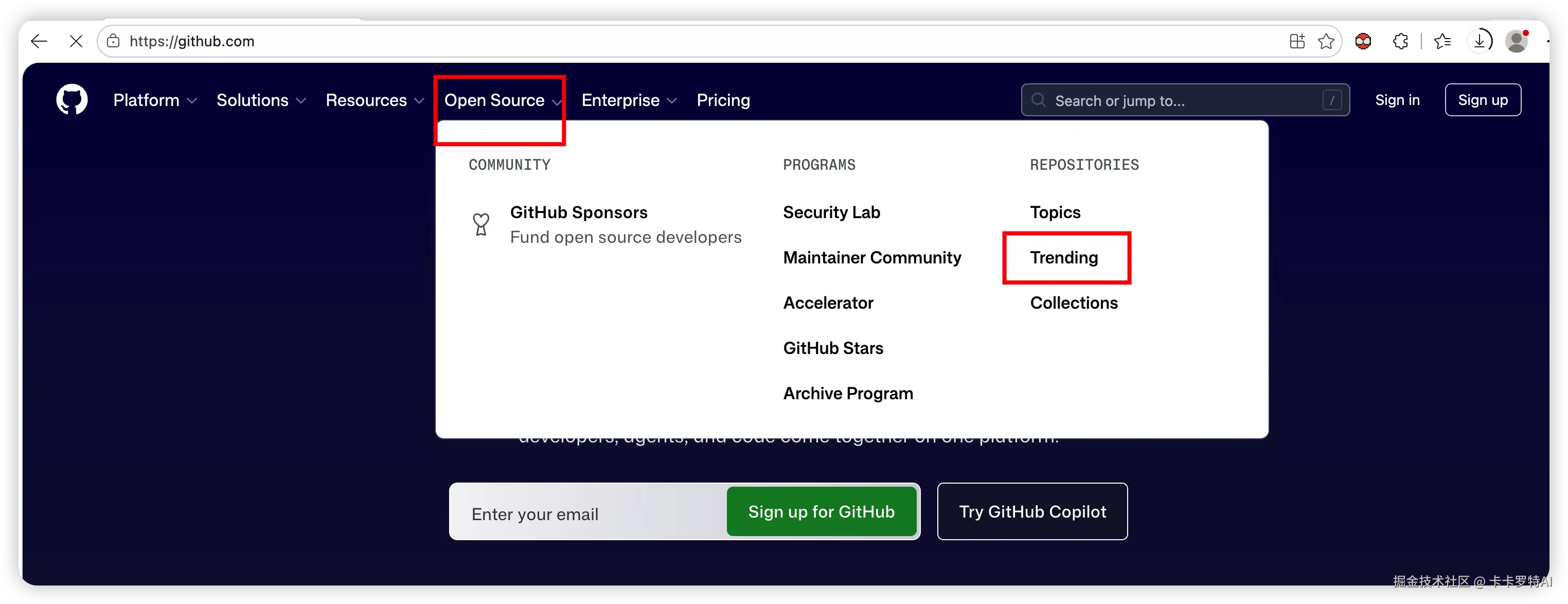
Task: Select Trending under Repositories
Action: tap(1063, 257)
